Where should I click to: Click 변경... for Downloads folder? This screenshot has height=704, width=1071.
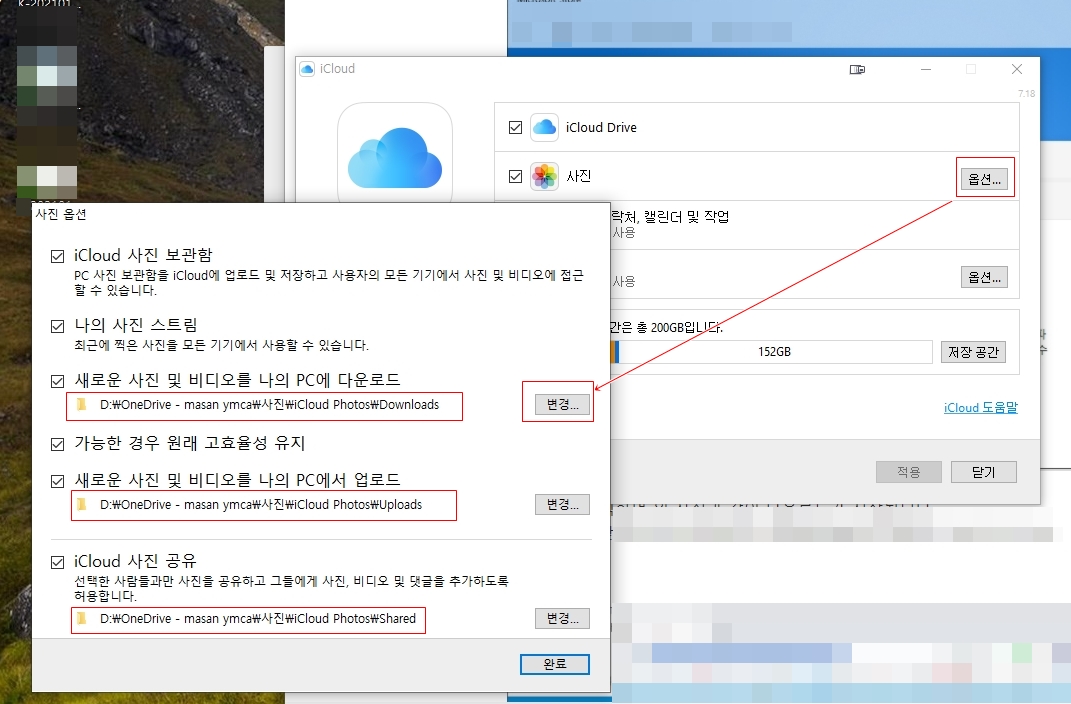562,405
